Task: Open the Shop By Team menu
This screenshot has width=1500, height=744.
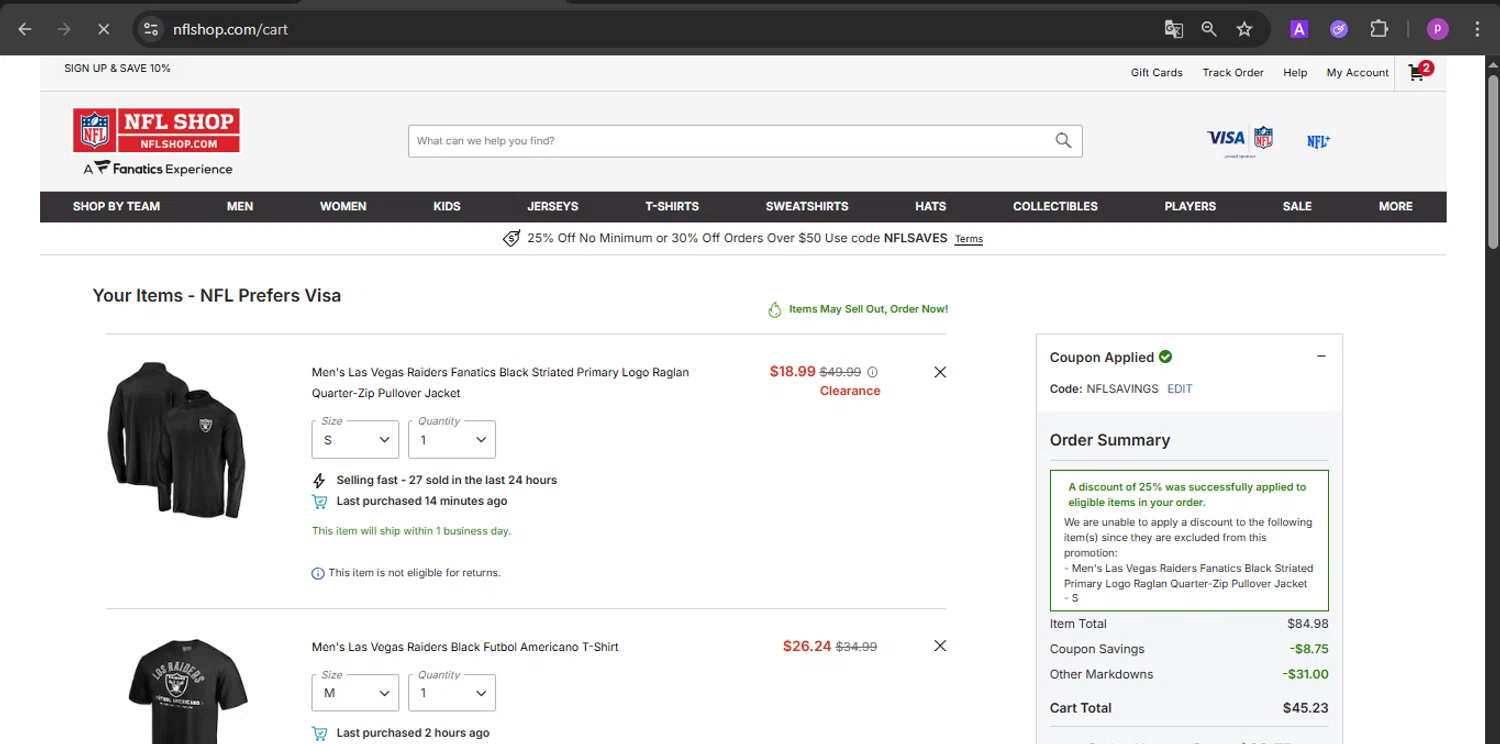Action: click(116, 206)
